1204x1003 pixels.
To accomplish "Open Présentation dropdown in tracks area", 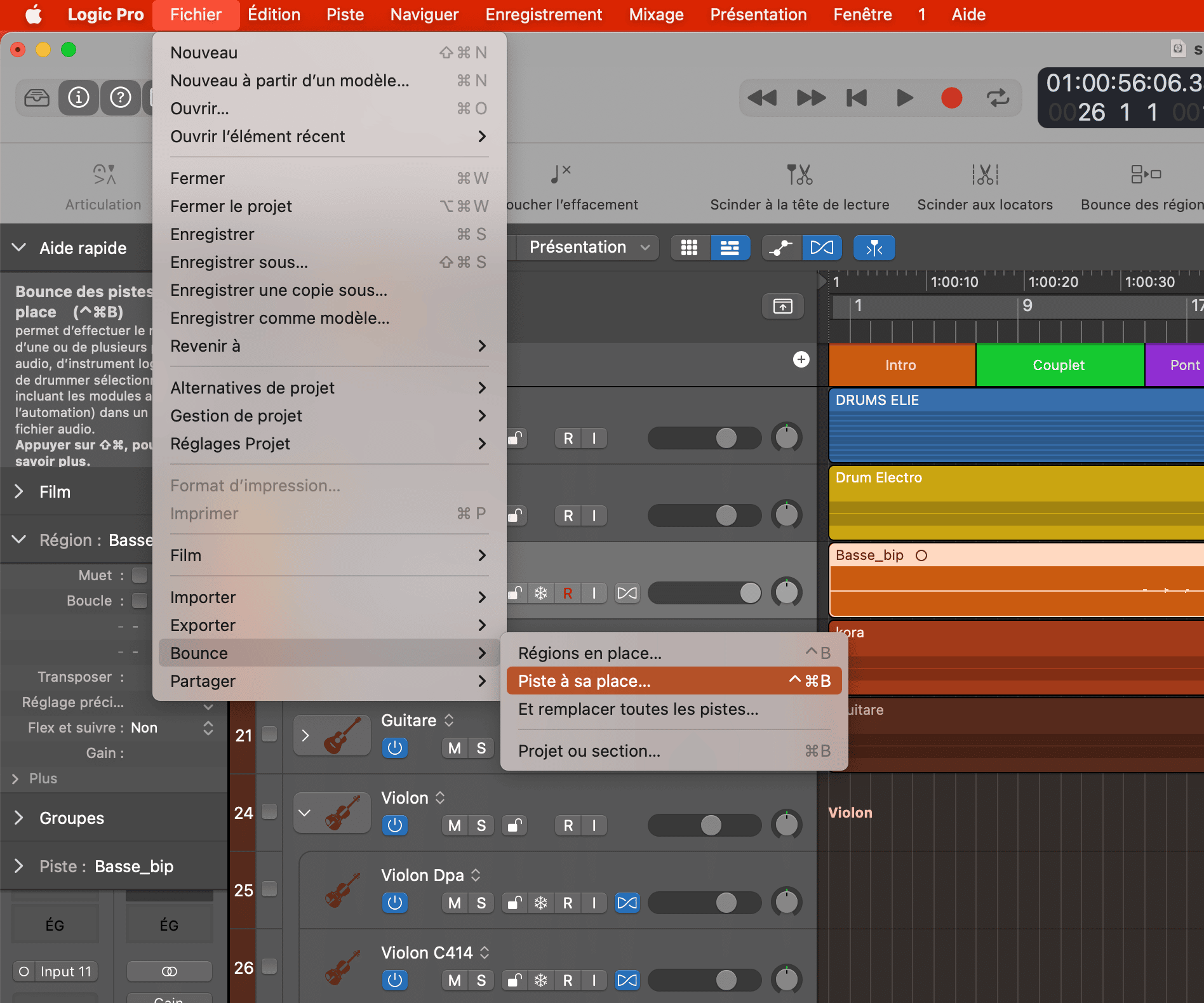I will [x=588, y=248].
